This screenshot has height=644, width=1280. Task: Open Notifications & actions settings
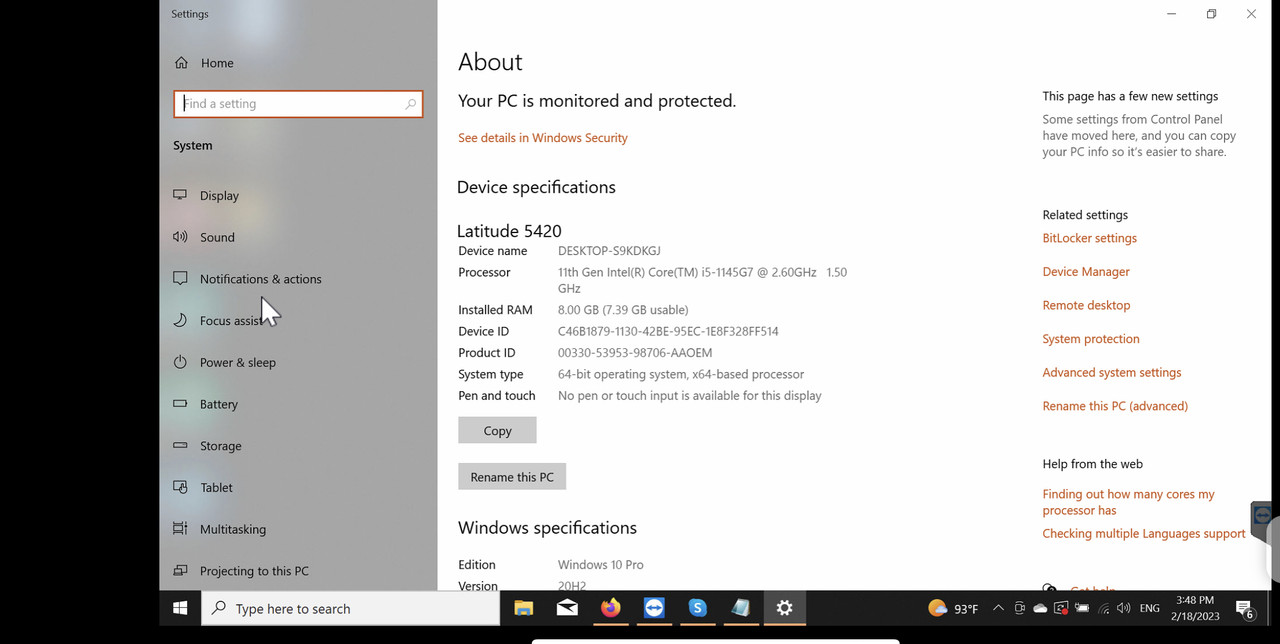(247, 279)
